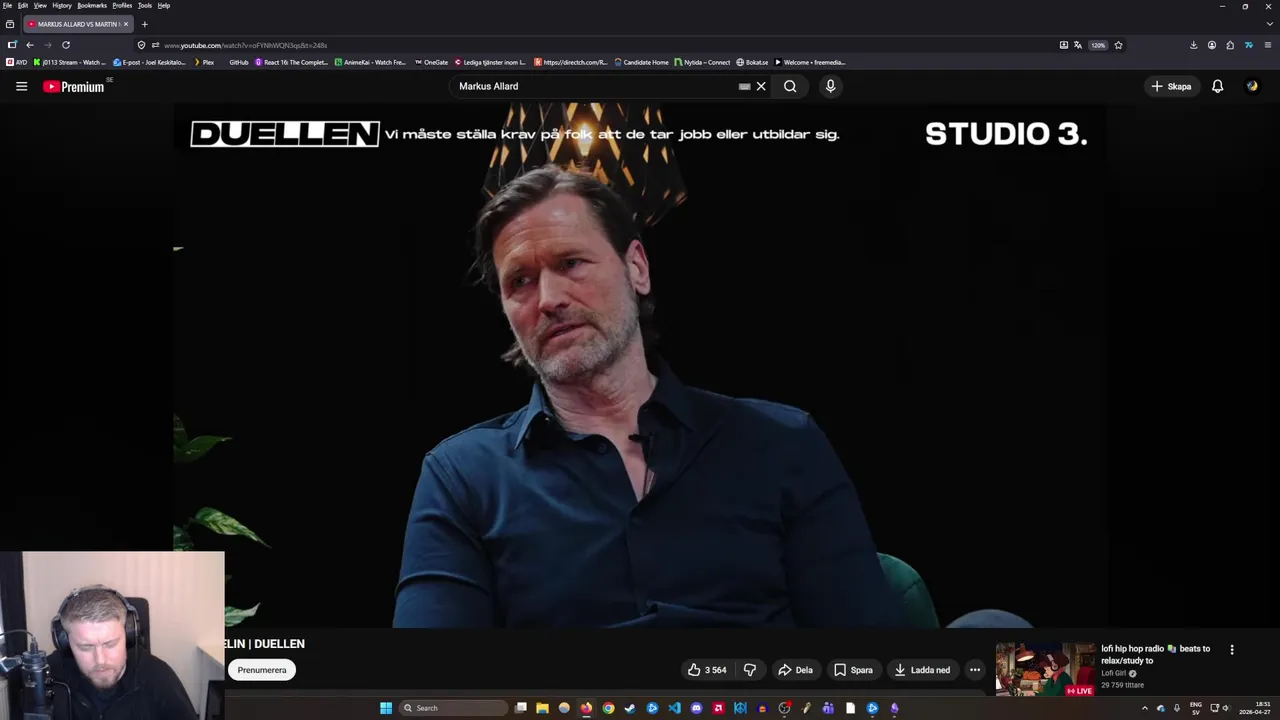
Task: Save the video with Spara
Action: point(853,670)
